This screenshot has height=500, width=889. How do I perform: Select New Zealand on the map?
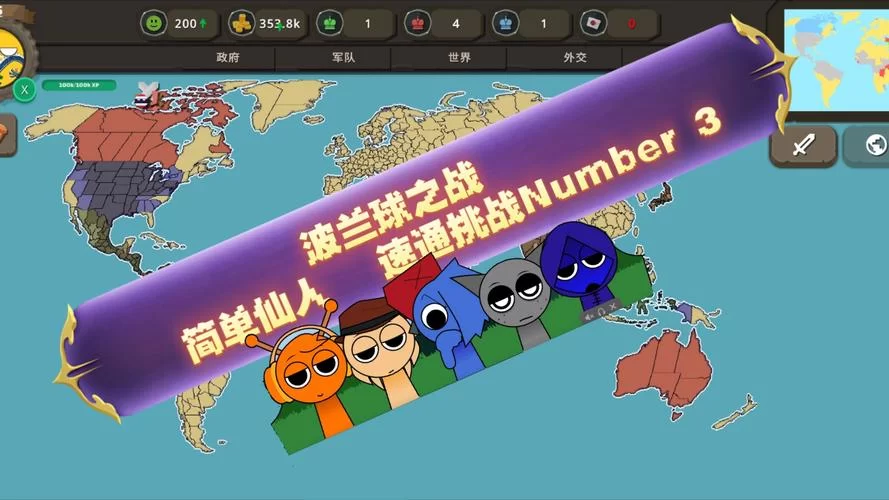[735, 413]
